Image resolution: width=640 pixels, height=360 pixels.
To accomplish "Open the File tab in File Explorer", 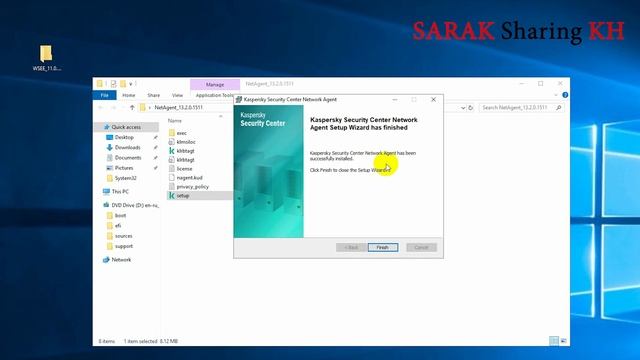I will [x=104, y=95].
